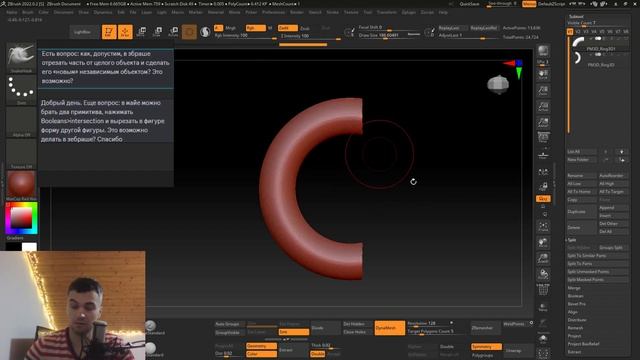640x360 pixels.
Task: Open the Texture Off selector
Action: point(21,153)
